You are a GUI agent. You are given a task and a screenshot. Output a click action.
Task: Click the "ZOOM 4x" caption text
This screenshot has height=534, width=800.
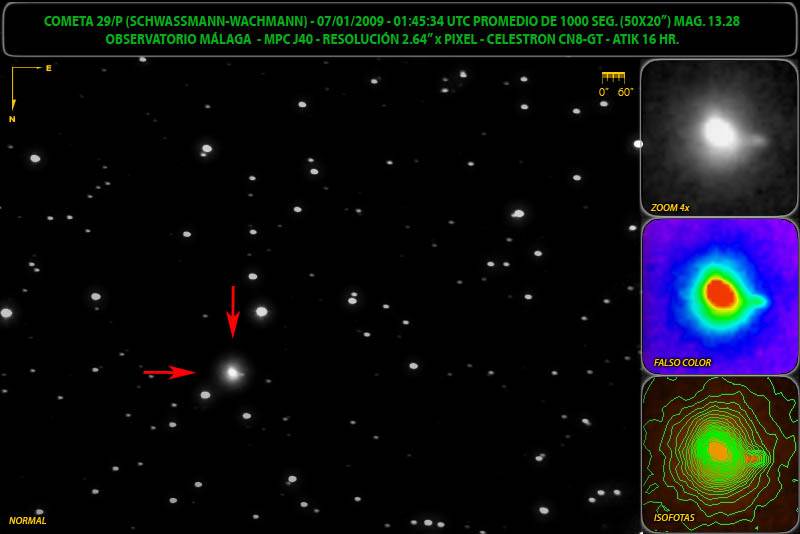click(x=670, y=208)
